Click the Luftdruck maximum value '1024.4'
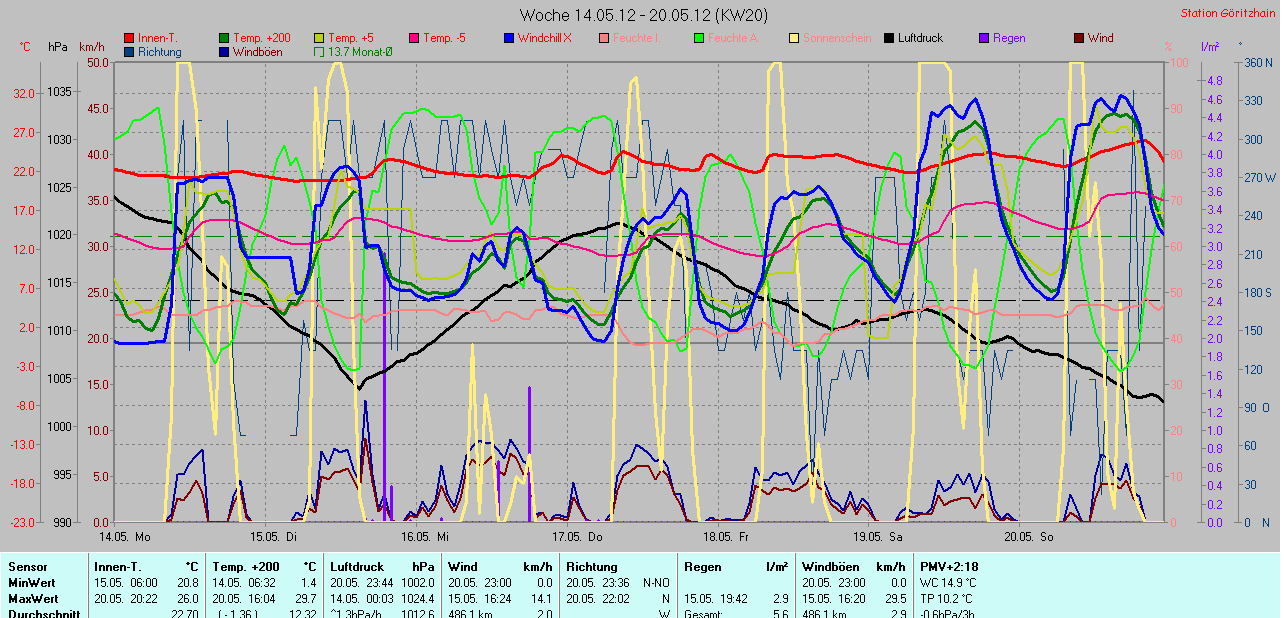The image size is (1284, 618). click(x=416, y=599)
